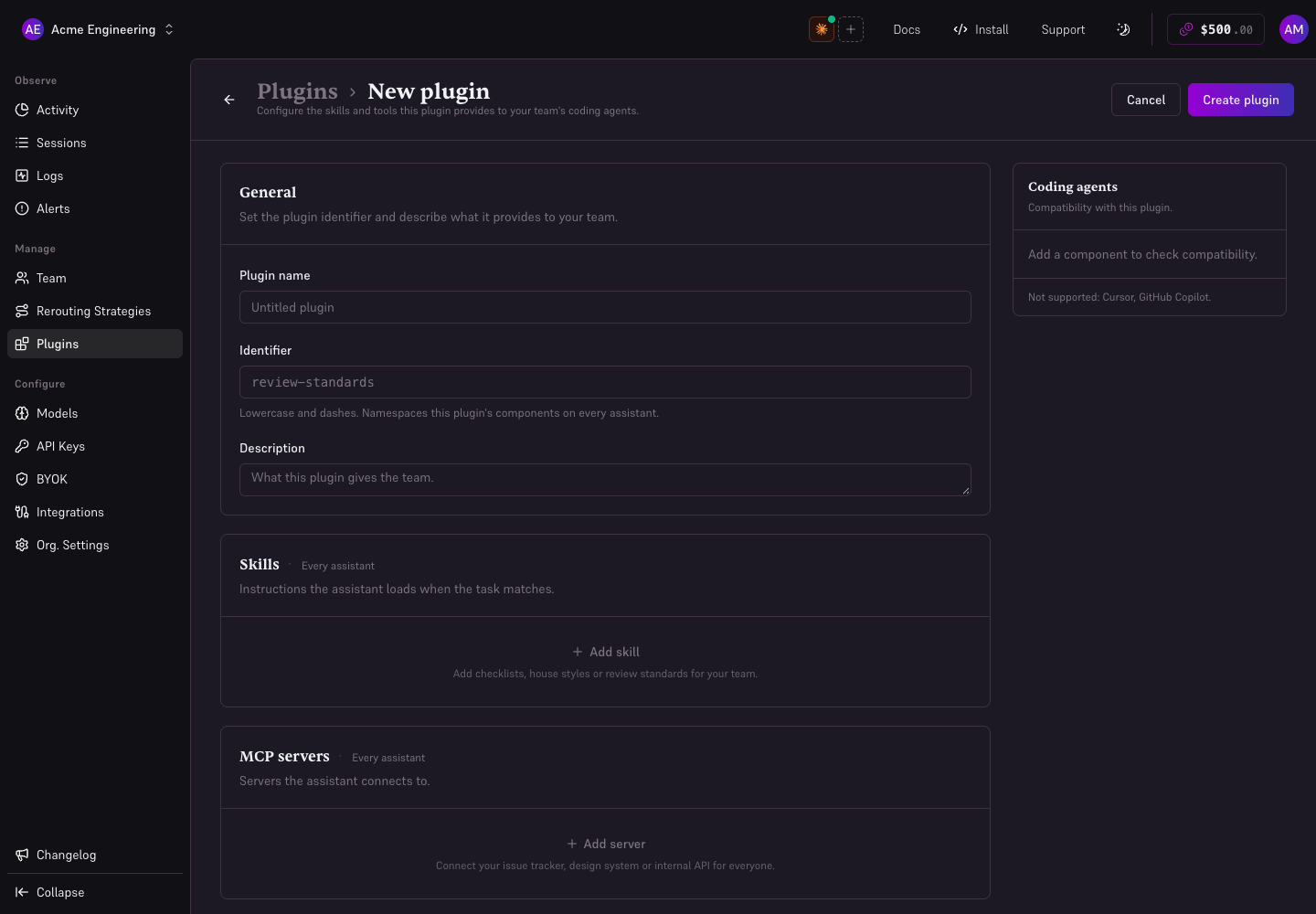The image size is (1316, 914).
Task: Go back with the left arrow
Action: pyautogui.click(x=229, y=100)
